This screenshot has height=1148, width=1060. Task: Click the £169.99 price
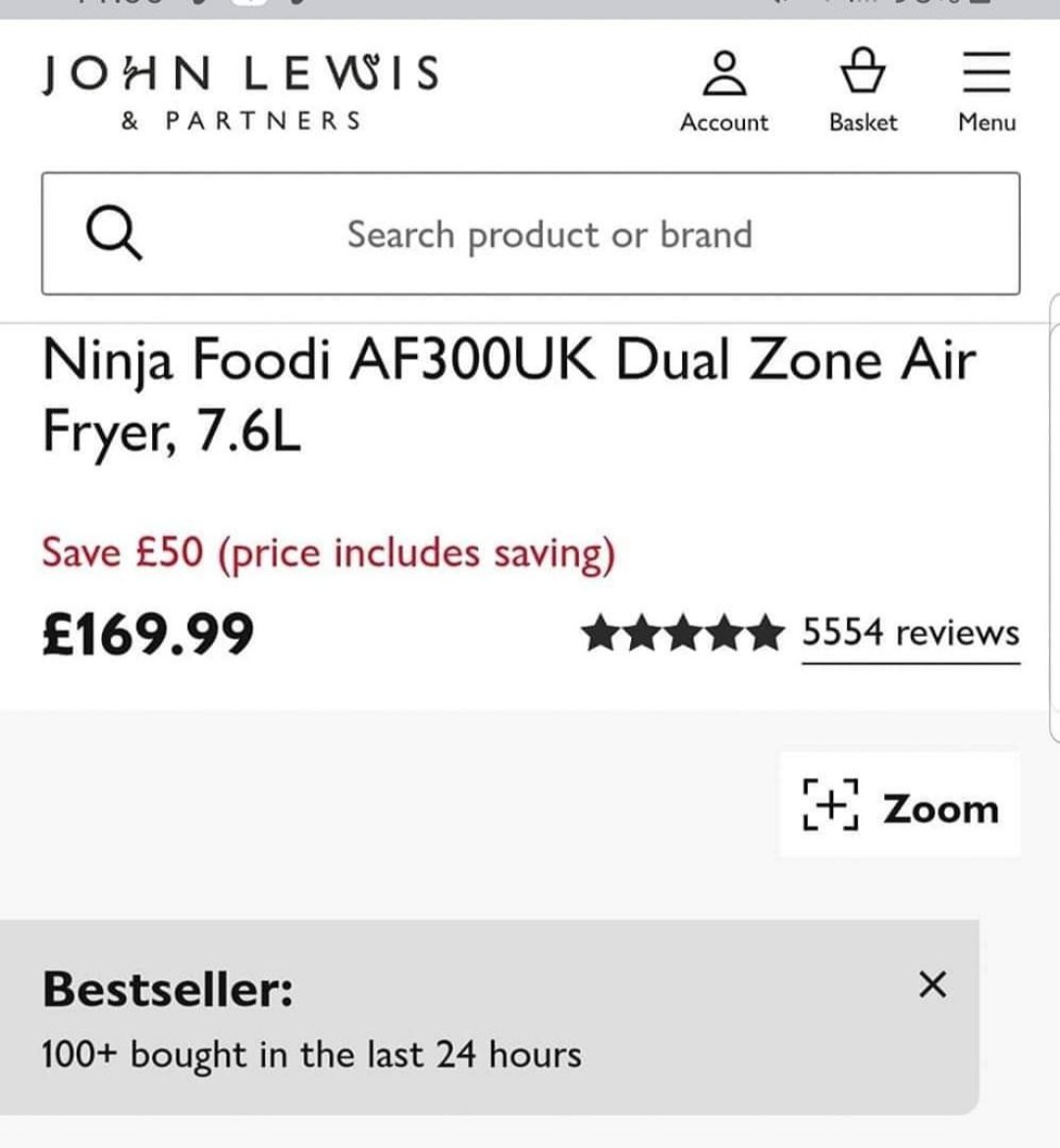(x=148, y=634)
